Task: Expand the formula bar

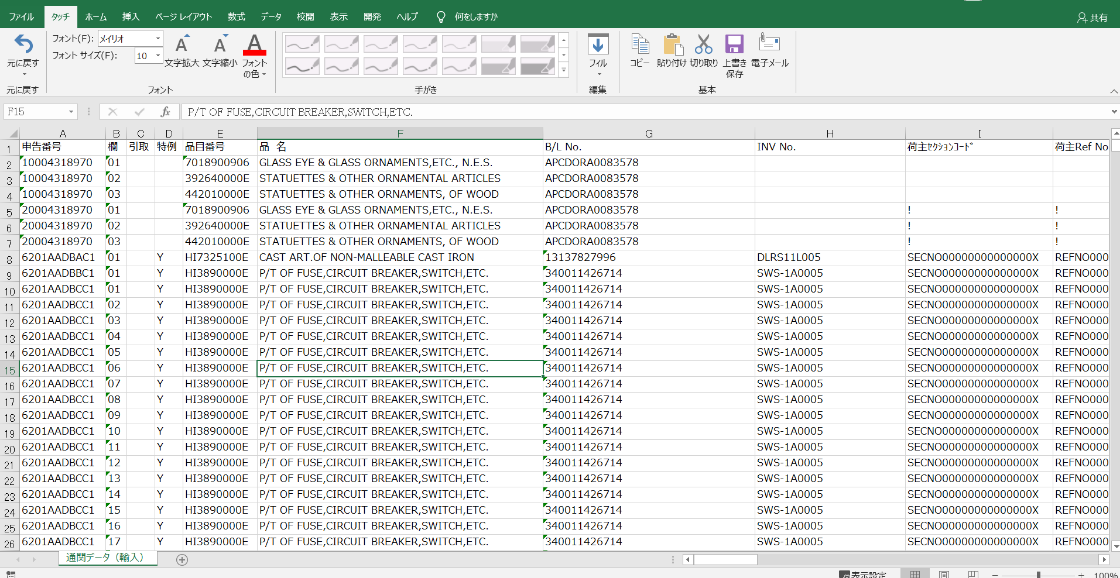Action: point(1114,112)
